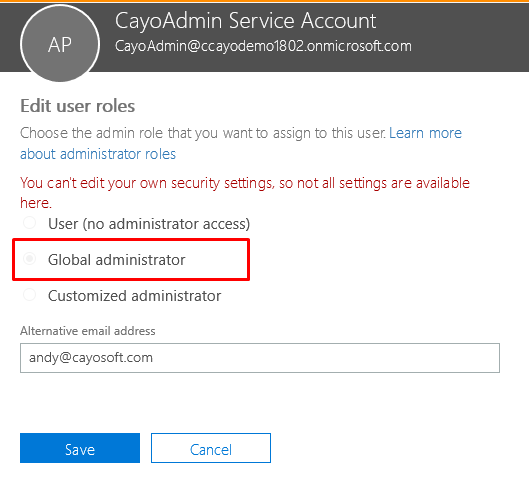The image size is (529, 477).
Task: Click the 'about administrator roles' link text
Action: click(x=98, y=154)
